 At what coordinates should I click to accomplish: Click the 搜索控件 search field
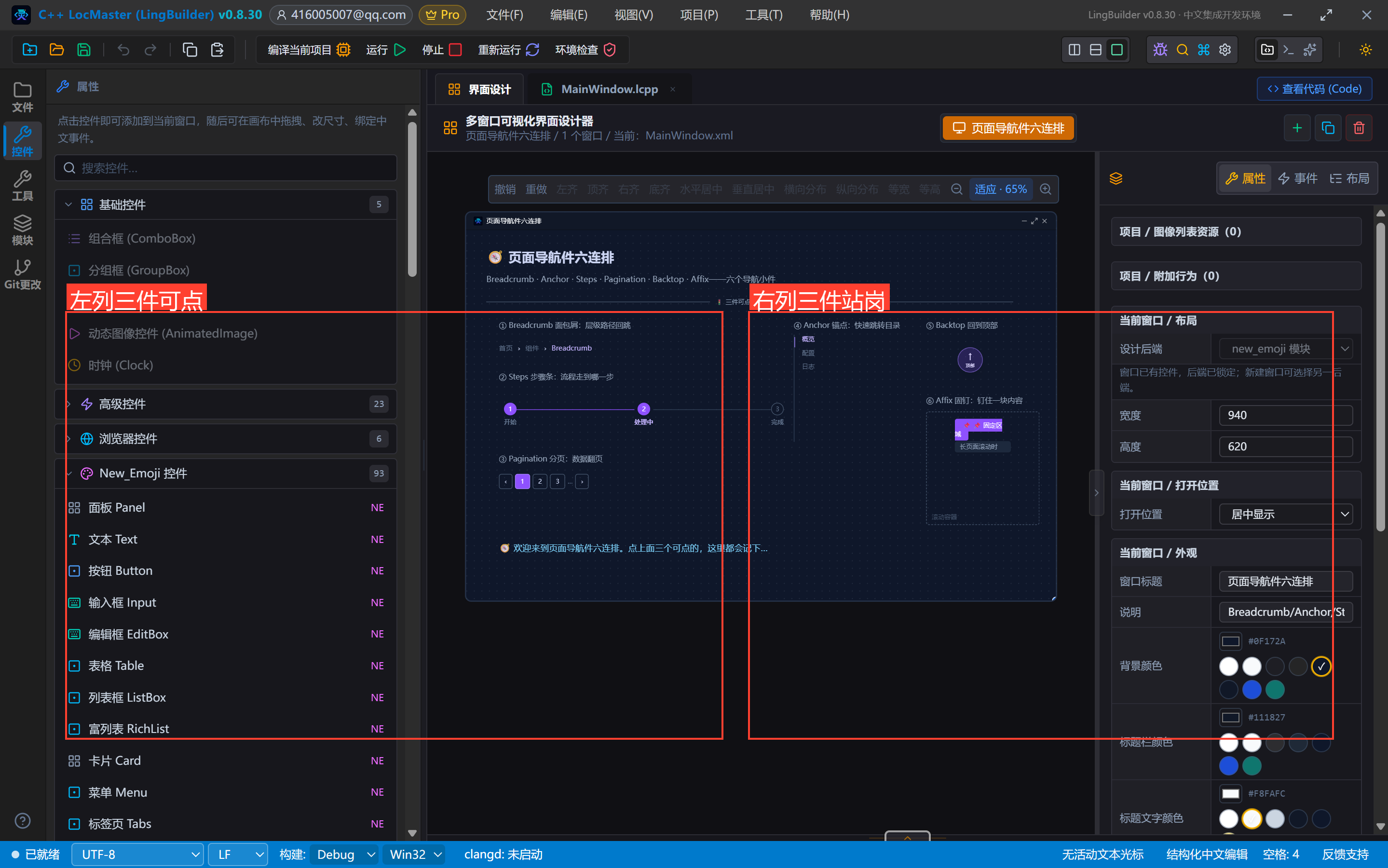tap(226, 168)
